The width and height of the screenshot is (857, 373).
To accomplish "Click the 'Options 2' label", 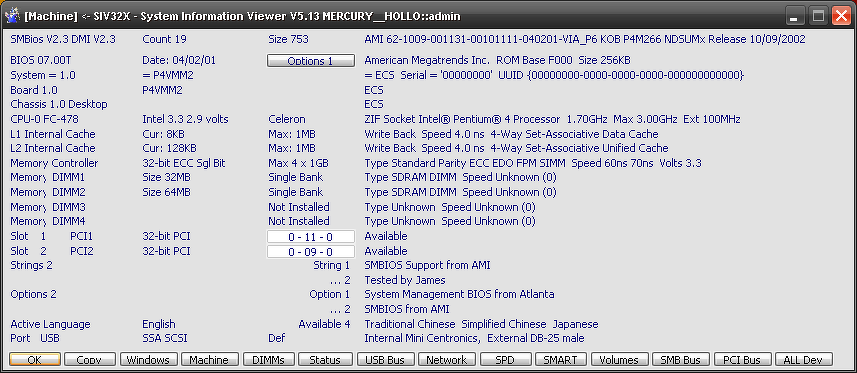I will [x=33, y=294].
